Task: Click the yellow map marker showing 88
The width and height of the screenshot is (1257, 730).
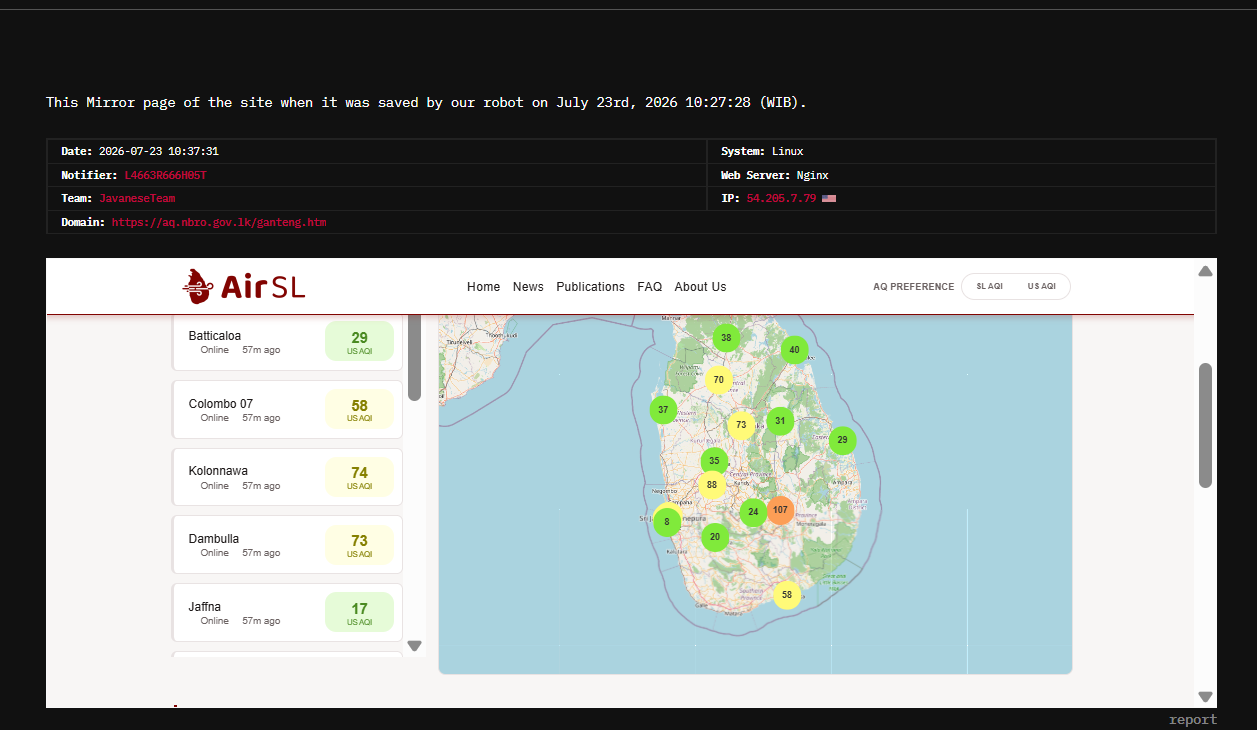Action: (x=712, y=485)
